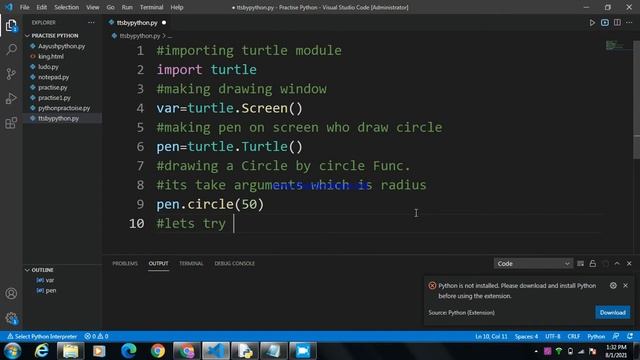This screenshot has width=640, height=360.
Task: Open editor More Actions ellipsis
Action: click(629, 23)
